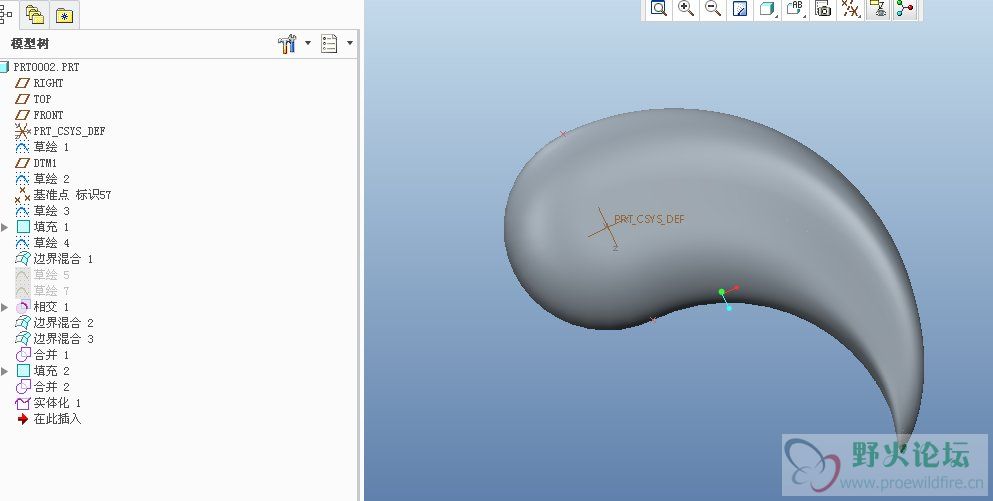Click the Zoom In magnifier icon
The height and width of the screenshot is (501, 993).
686,9
